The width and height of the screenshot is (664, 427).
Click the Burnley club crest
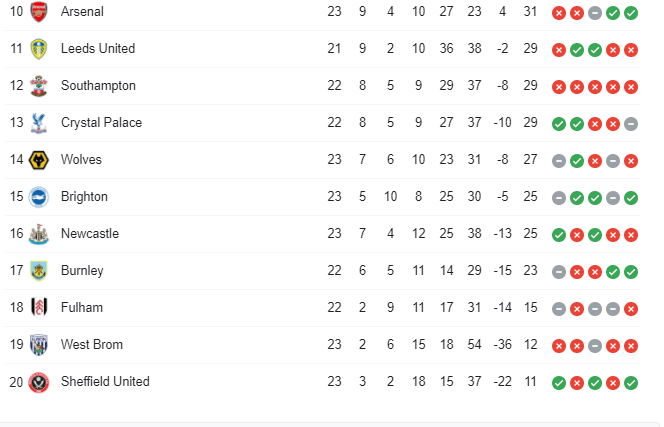point(39,271)
